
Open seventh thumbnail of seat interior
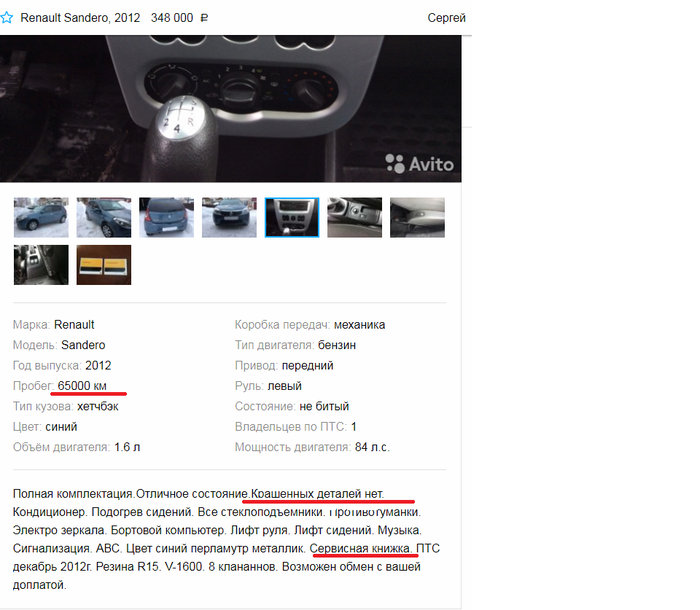click(x=417, y=217)
